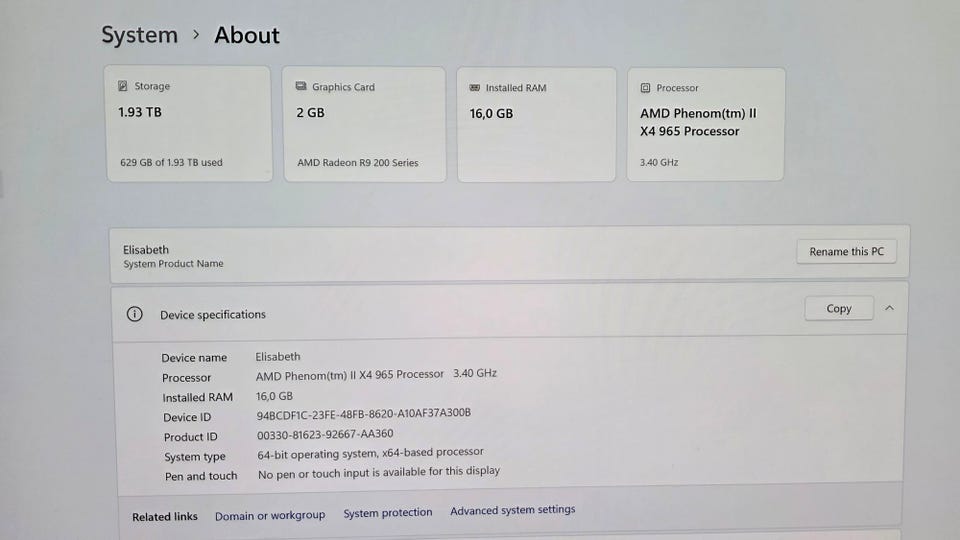Image resolution: width=960 pixels, height=540 pixels.
Task: Open the Installed RAM card
Action: click(x=536, y=124)
